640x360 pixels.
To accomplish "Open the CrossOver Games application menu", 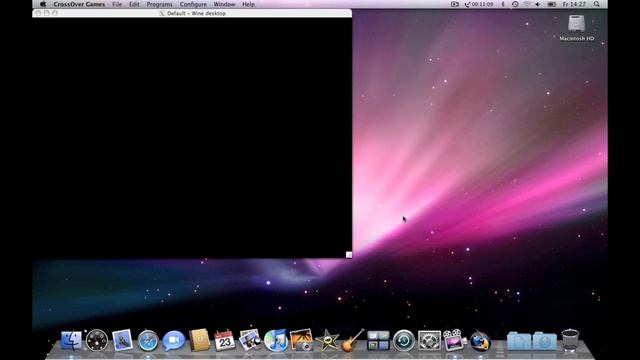I will [x=79, y=4].
